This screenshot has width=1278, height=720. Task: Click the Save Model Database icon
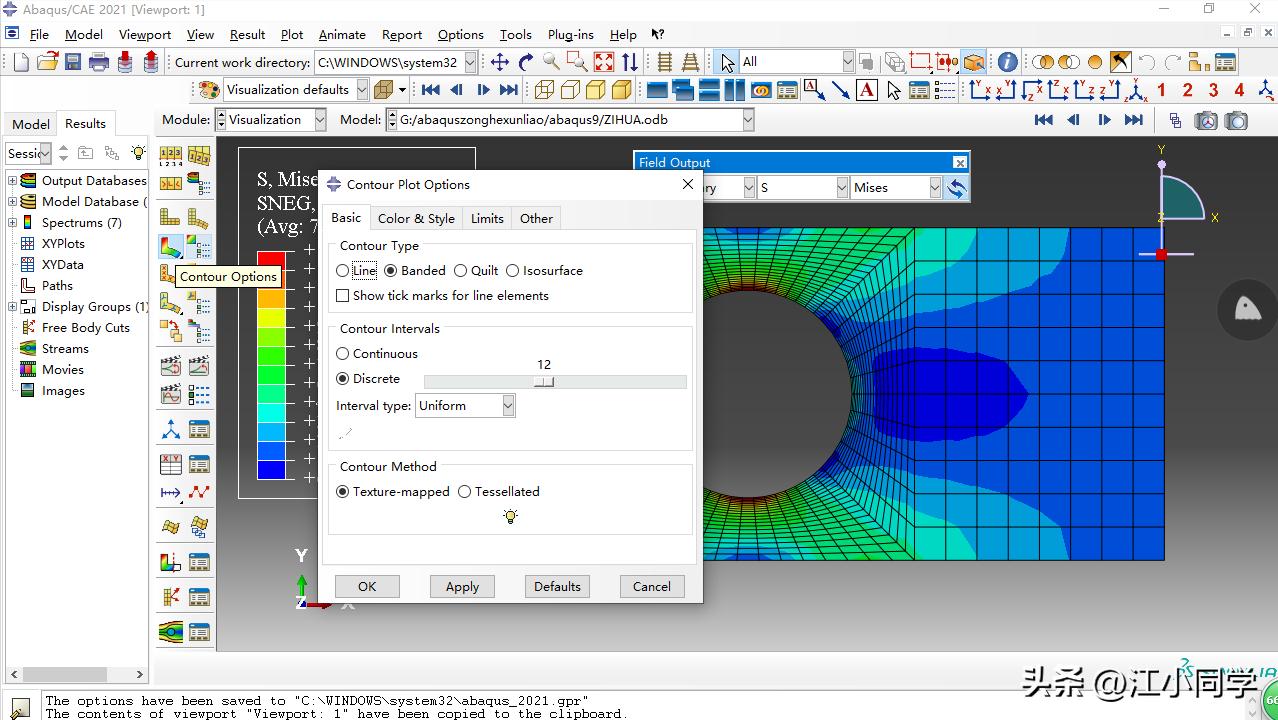[73, 62]
